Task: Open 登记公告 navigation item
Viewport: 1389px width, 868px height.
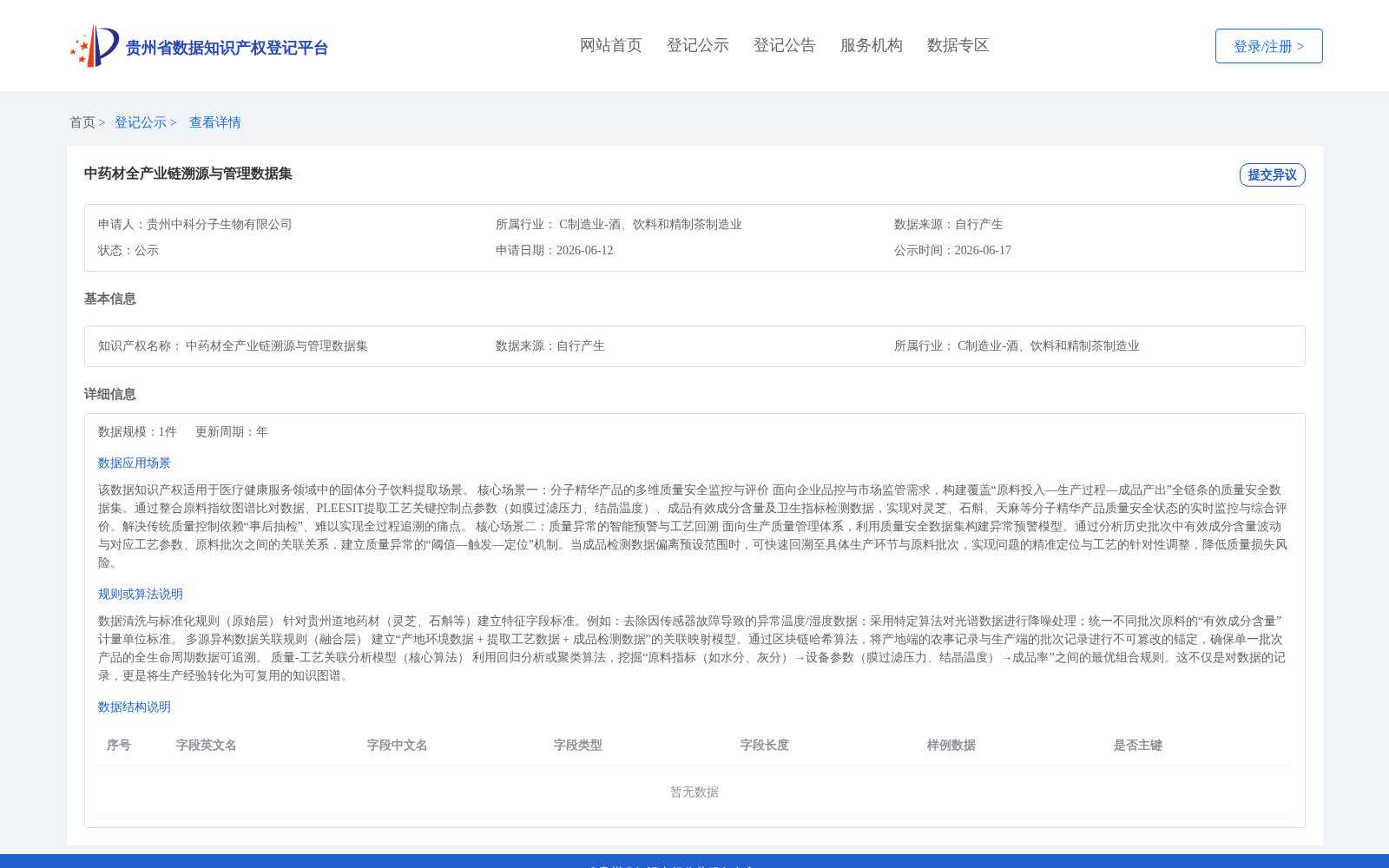Action: click(x=785, y=45)
